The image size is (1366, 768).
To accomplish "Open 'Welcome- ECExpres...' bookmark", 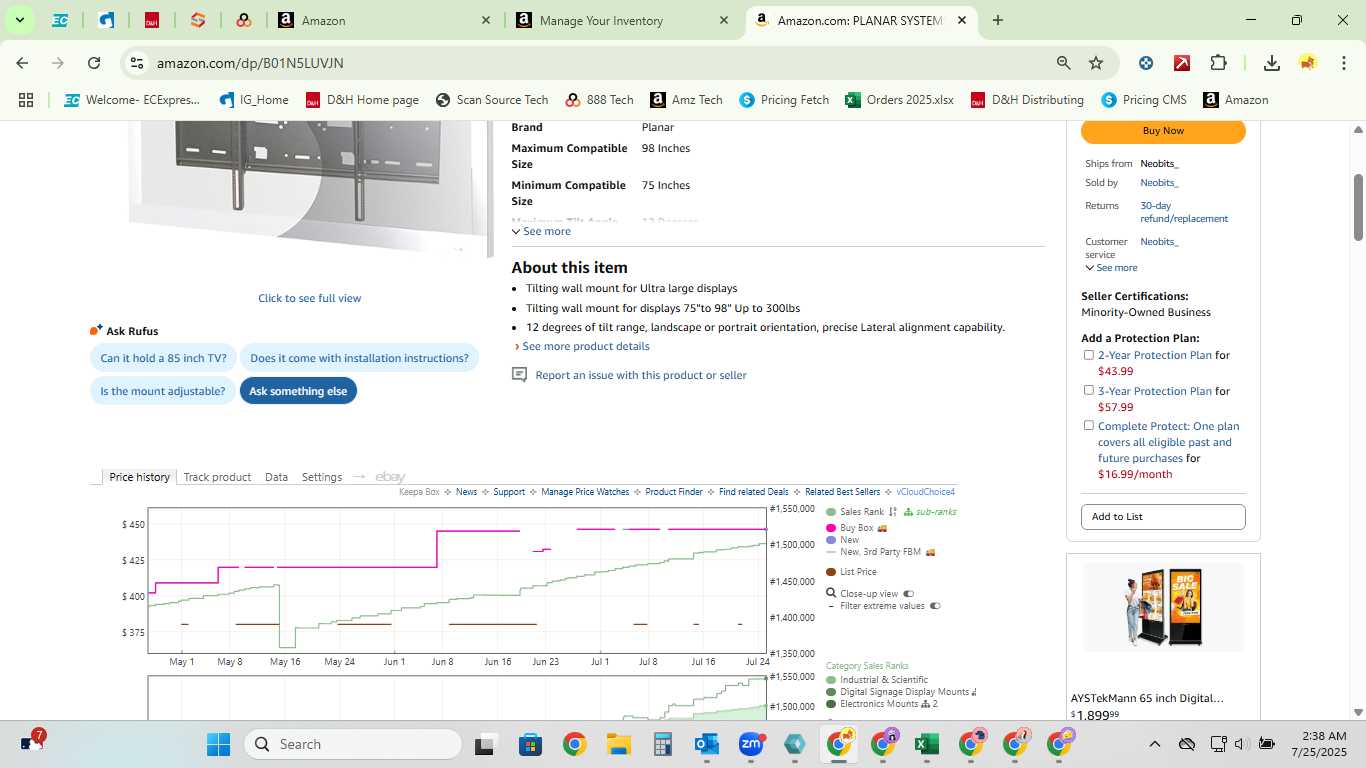I will pyautogui.click(x=132, y=100).
